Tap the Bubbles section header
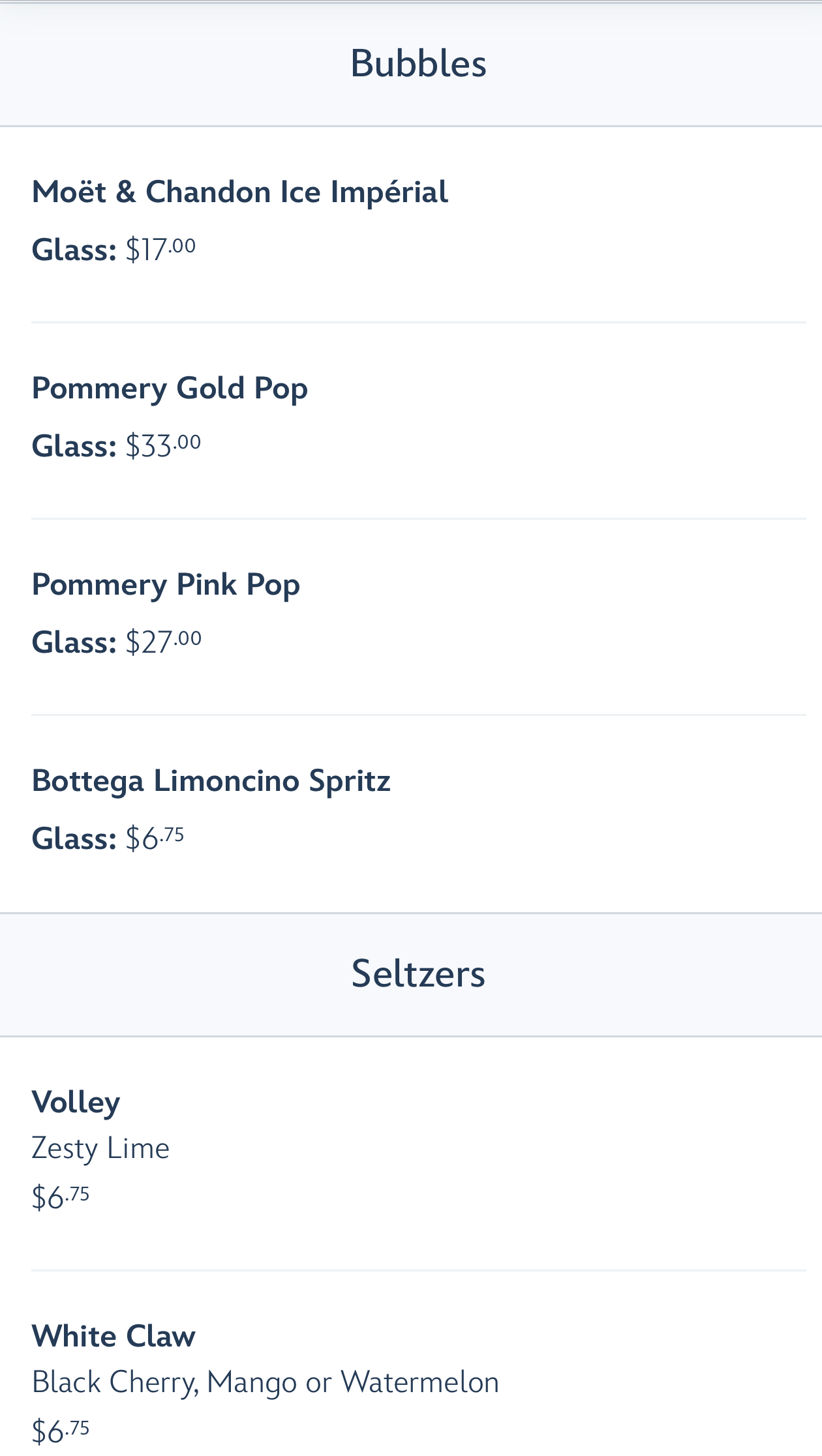 coord(418,64)
